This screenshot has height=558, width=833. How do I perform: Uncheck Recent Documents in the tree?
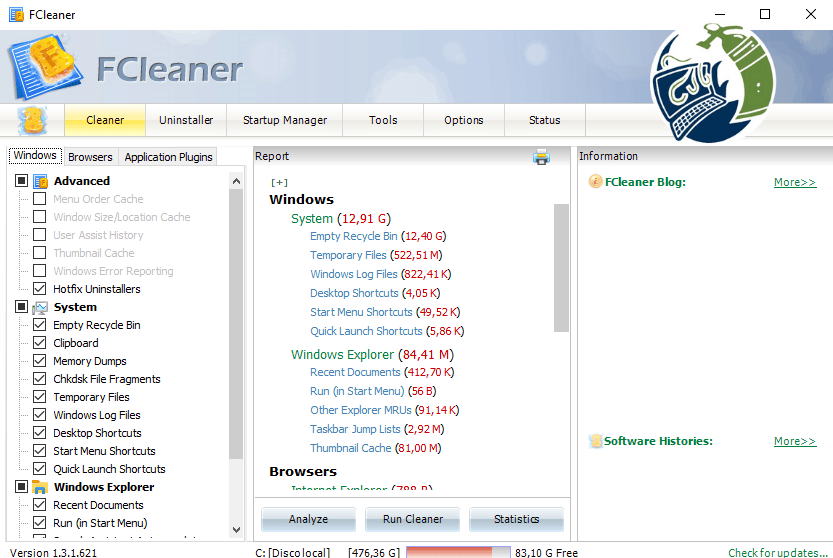[x=39, y=505]
